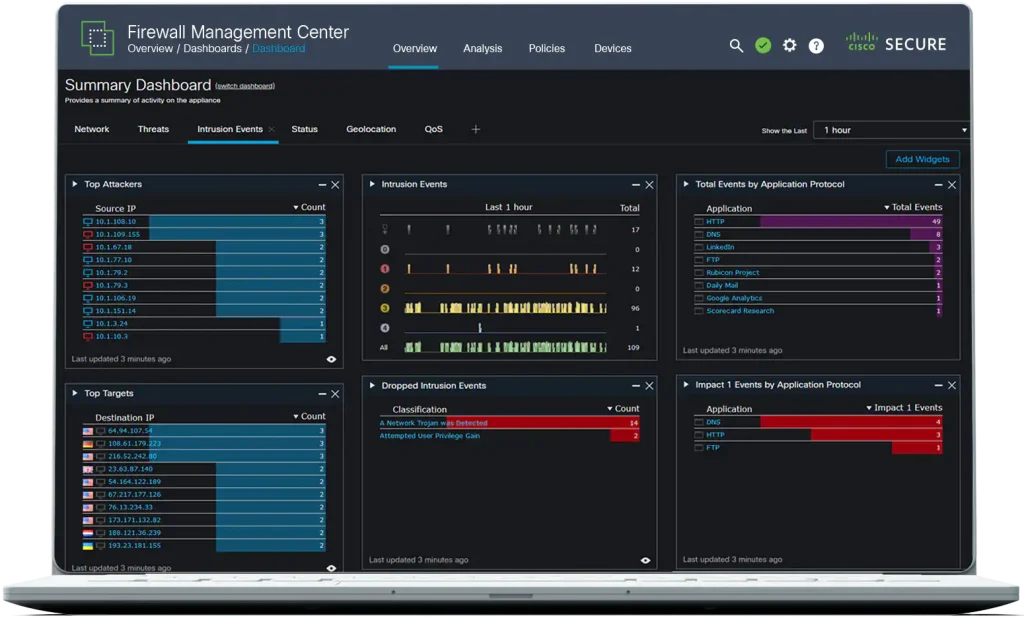Image resolution: width=1024 pixels, height=618 pixels.
Task: Open the Show the Last 1 hour dropdown
Action: pyautogui.click(x=891, y=130)
